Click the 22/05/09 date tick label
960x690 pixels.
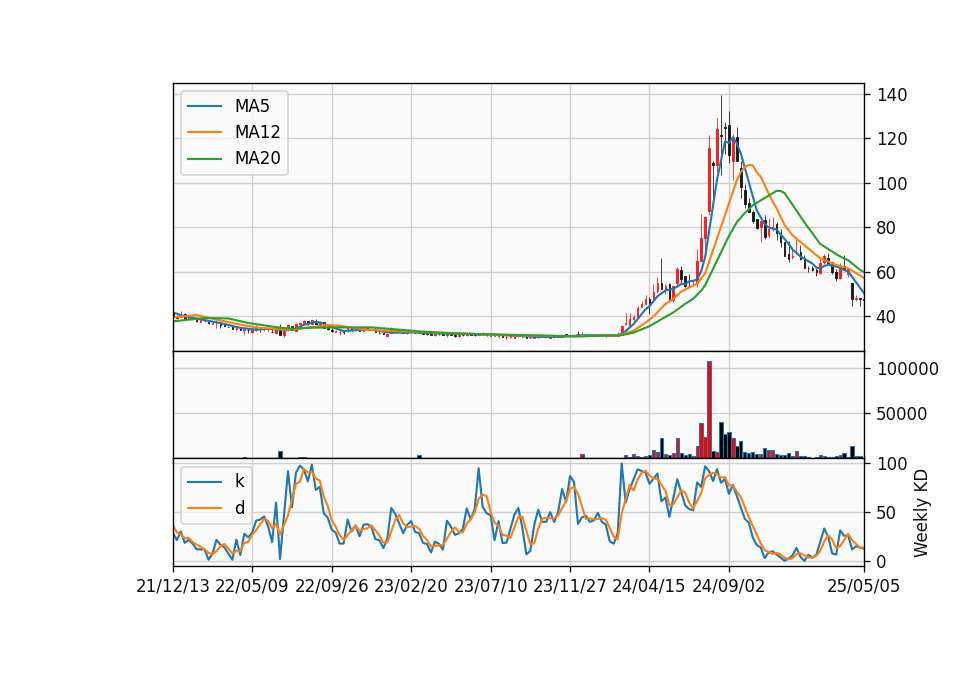[252, 586]
